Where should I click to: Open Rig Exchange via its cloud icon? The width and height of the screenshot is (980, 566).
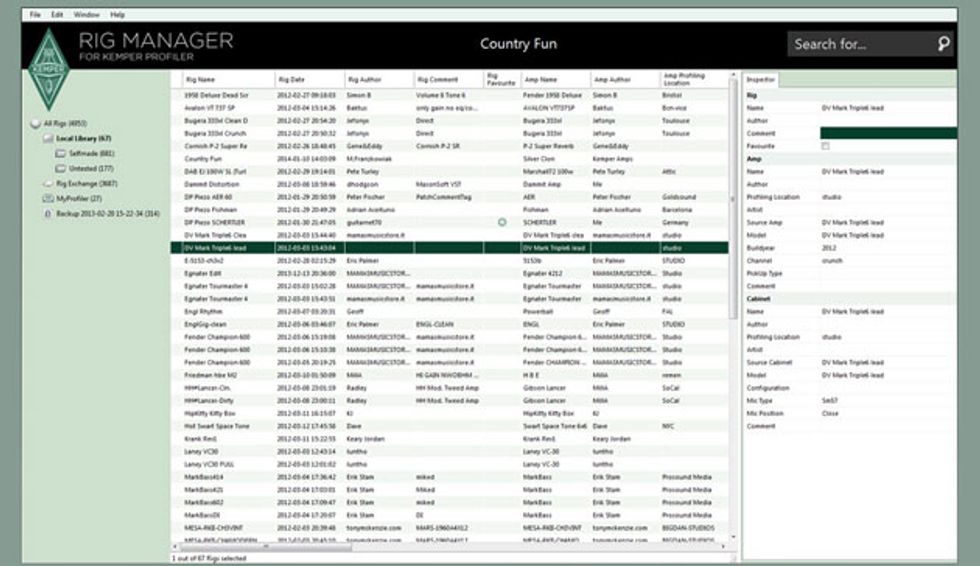[x=47, y=184]
